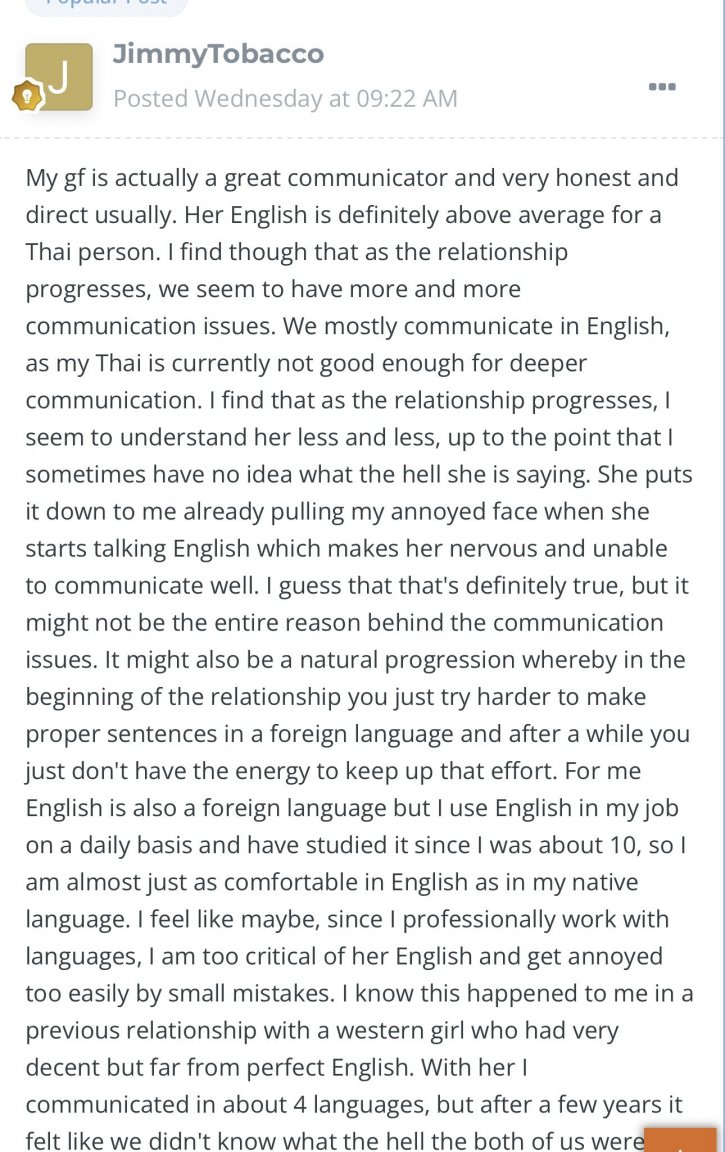725x1152 pixels.
Task: Click the orange scroll-to-top button
Action: click(680, 1140)
